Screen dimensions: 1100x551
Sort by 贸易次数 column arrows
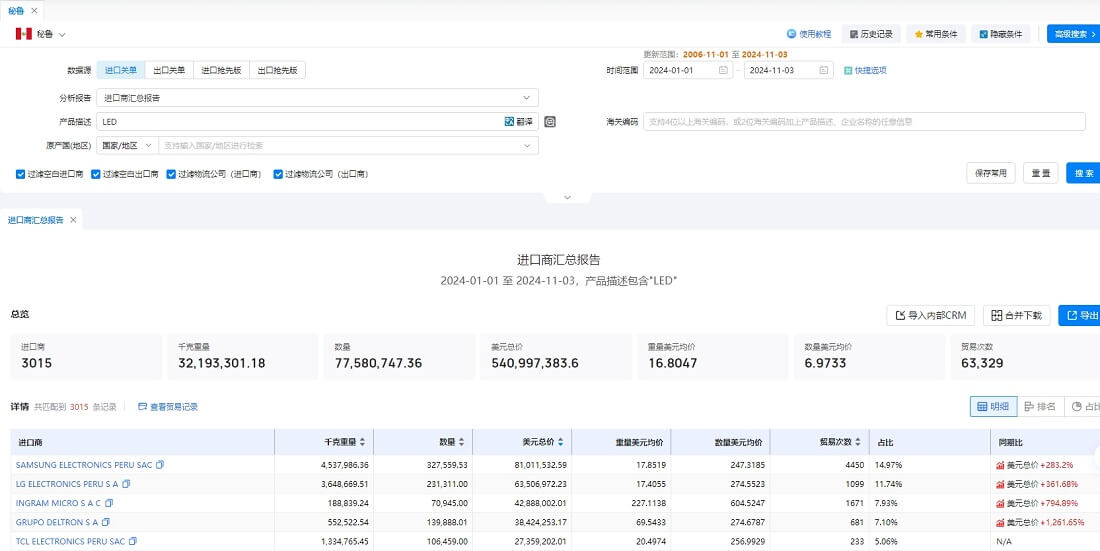857,442
